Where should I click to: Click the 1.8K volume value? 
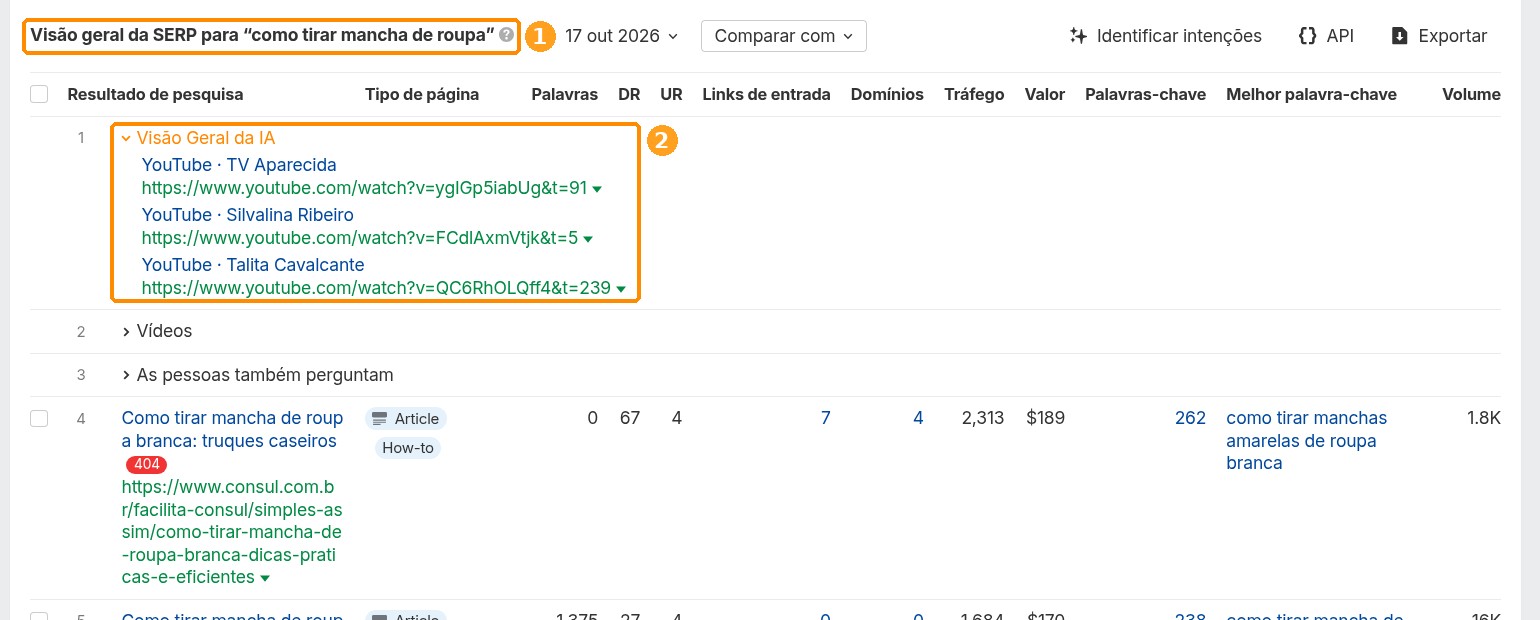[1484, 418]
